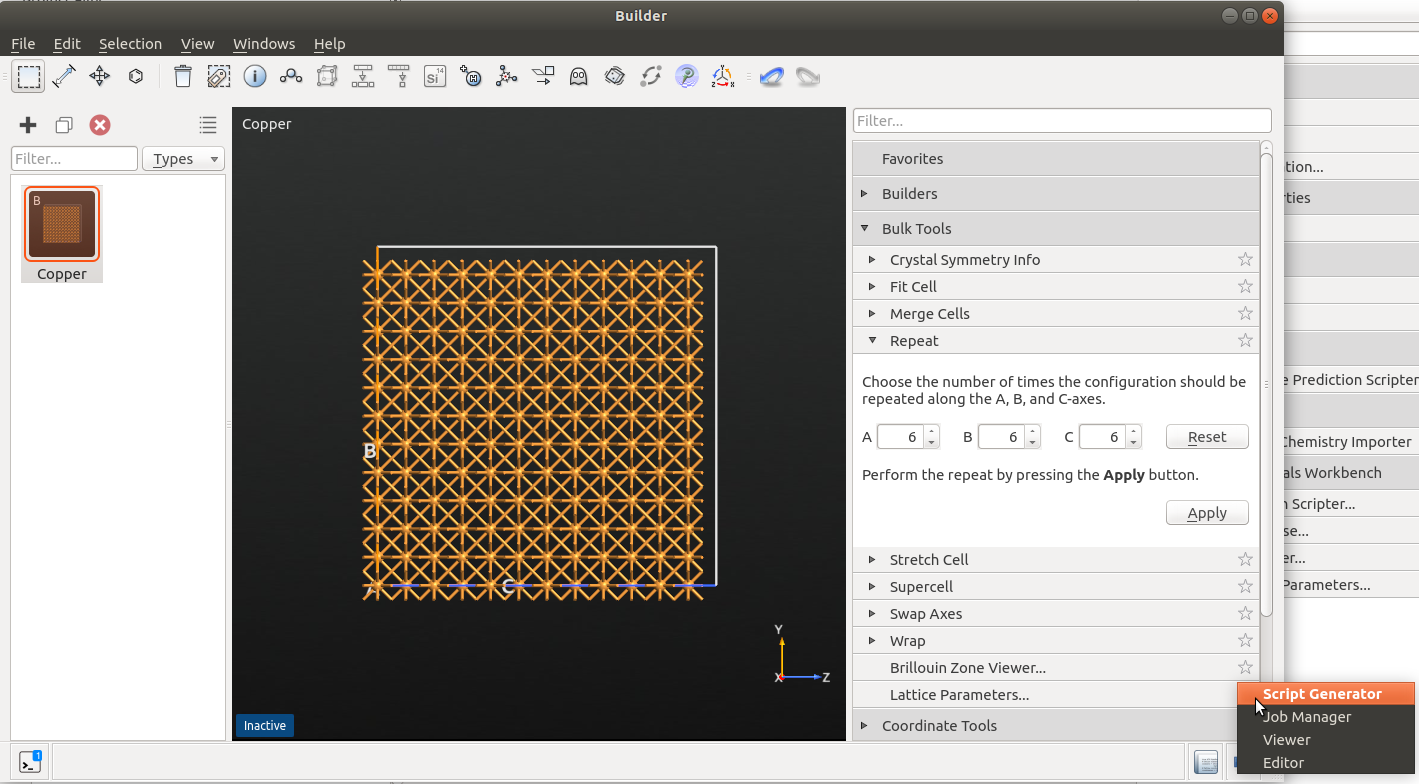Add a new configuration with plus icon
This screenshot has width=1419, height=784.
28,125
